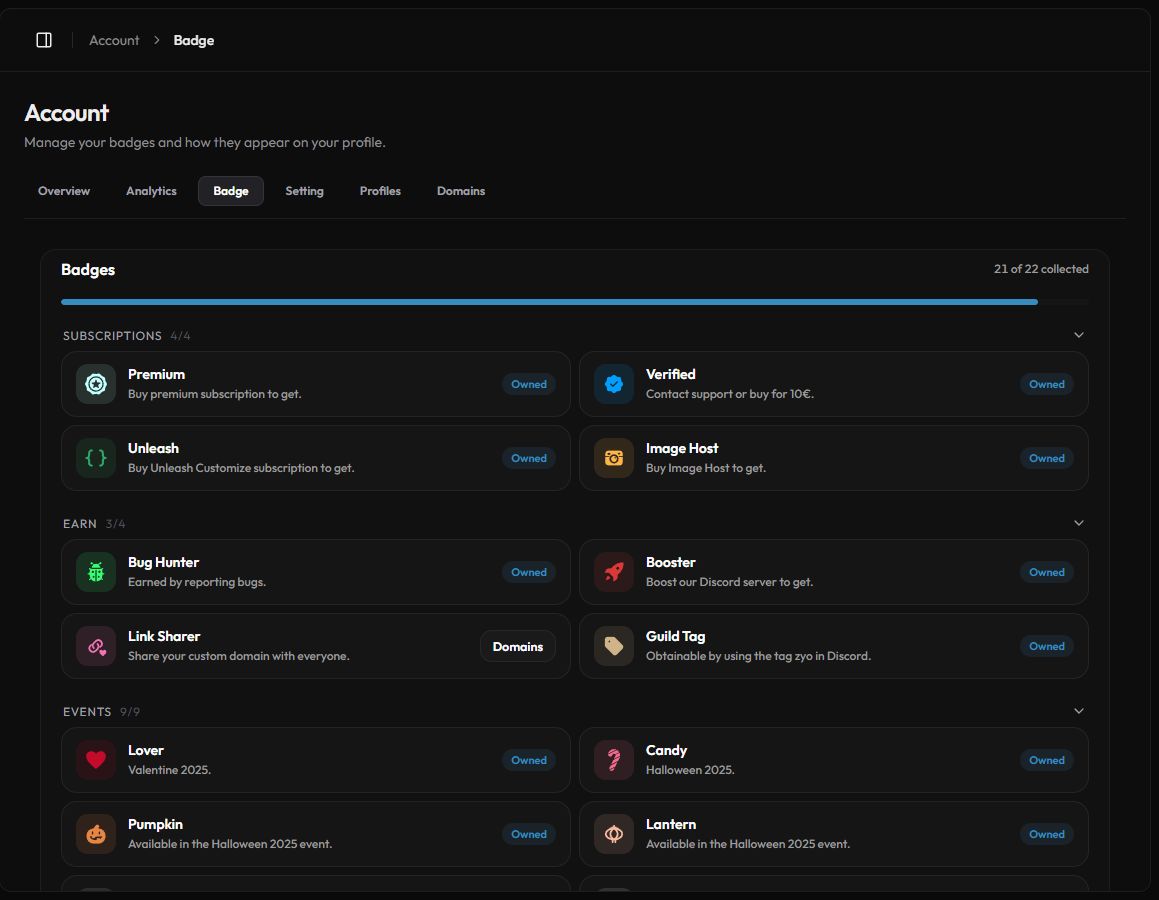This screenshot has width=1159, height=900.
Task: Click the '21 of 22 collected' text
Action: coord(1041,269)
